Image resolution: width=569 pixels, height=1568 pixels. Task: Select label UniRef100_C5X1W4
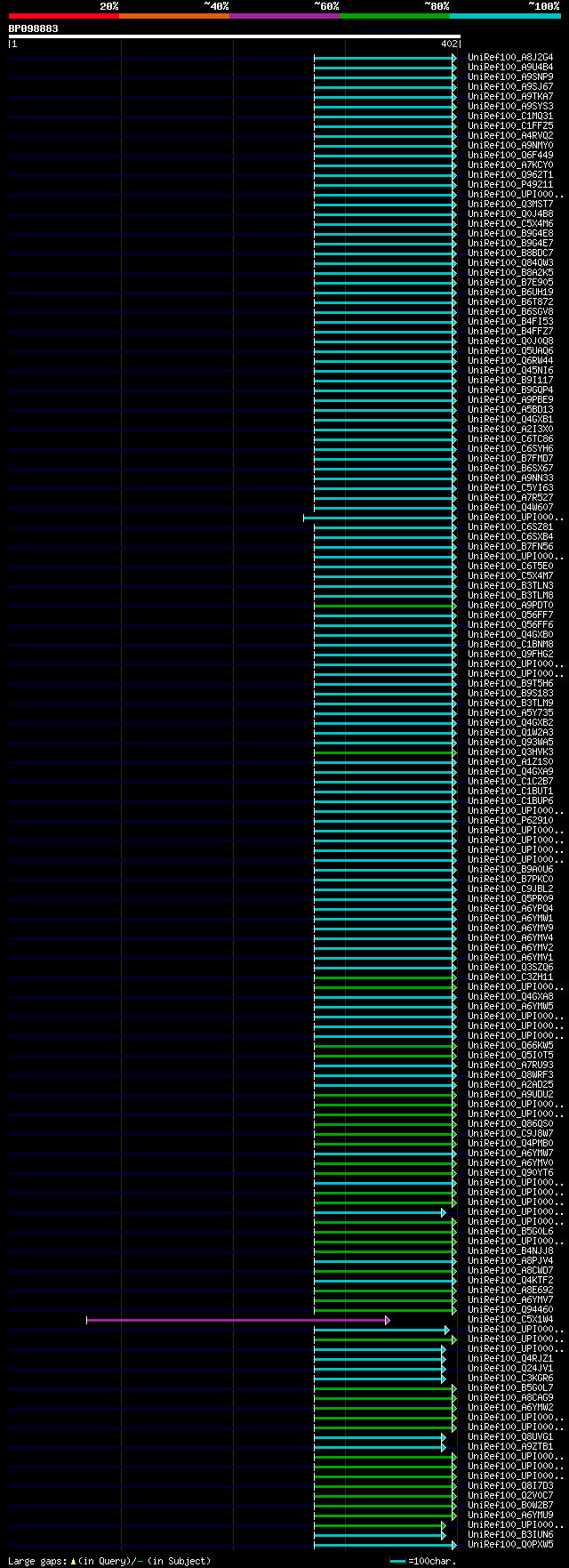pos(510,1320)
